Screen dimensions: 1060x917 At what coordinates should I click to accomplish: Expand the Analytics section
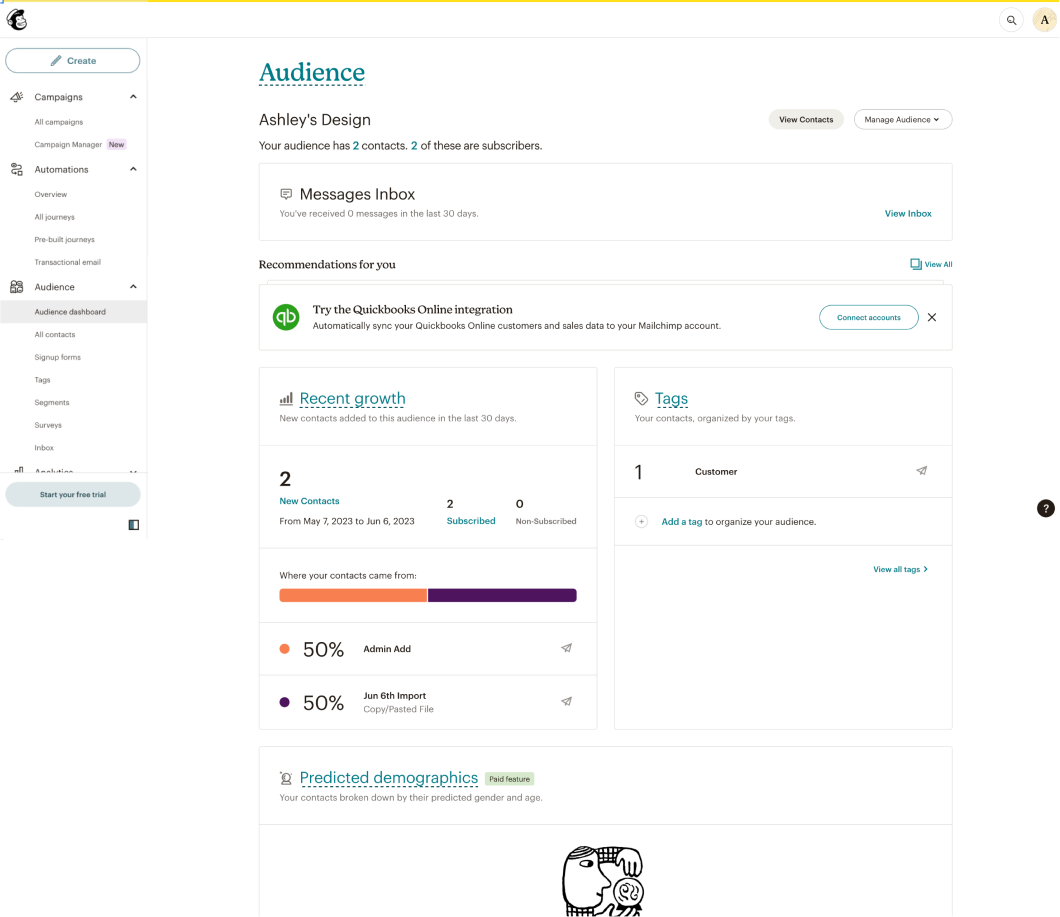tap(132, 471)
